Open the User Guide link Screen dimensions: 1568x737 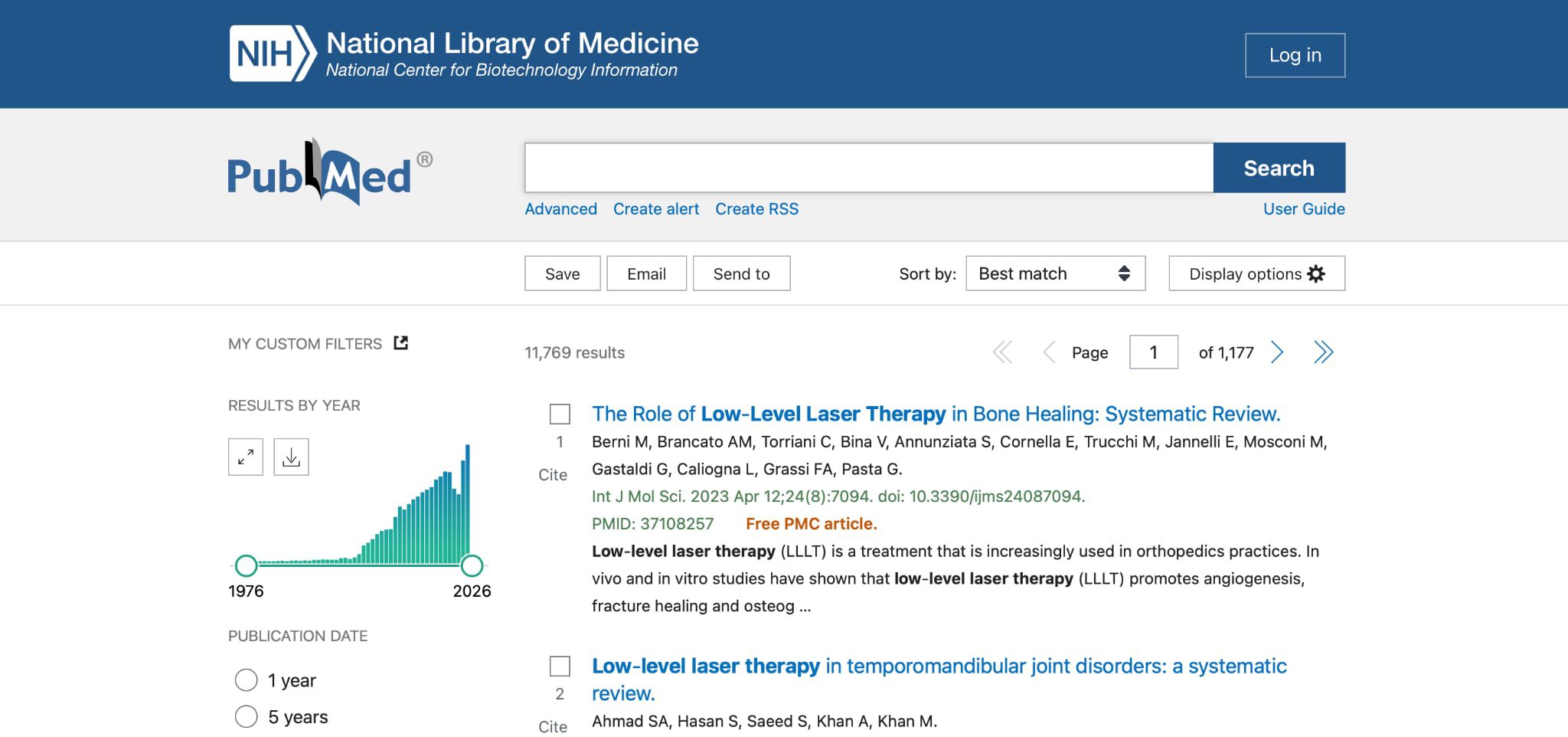click(x=1304, y=209)
